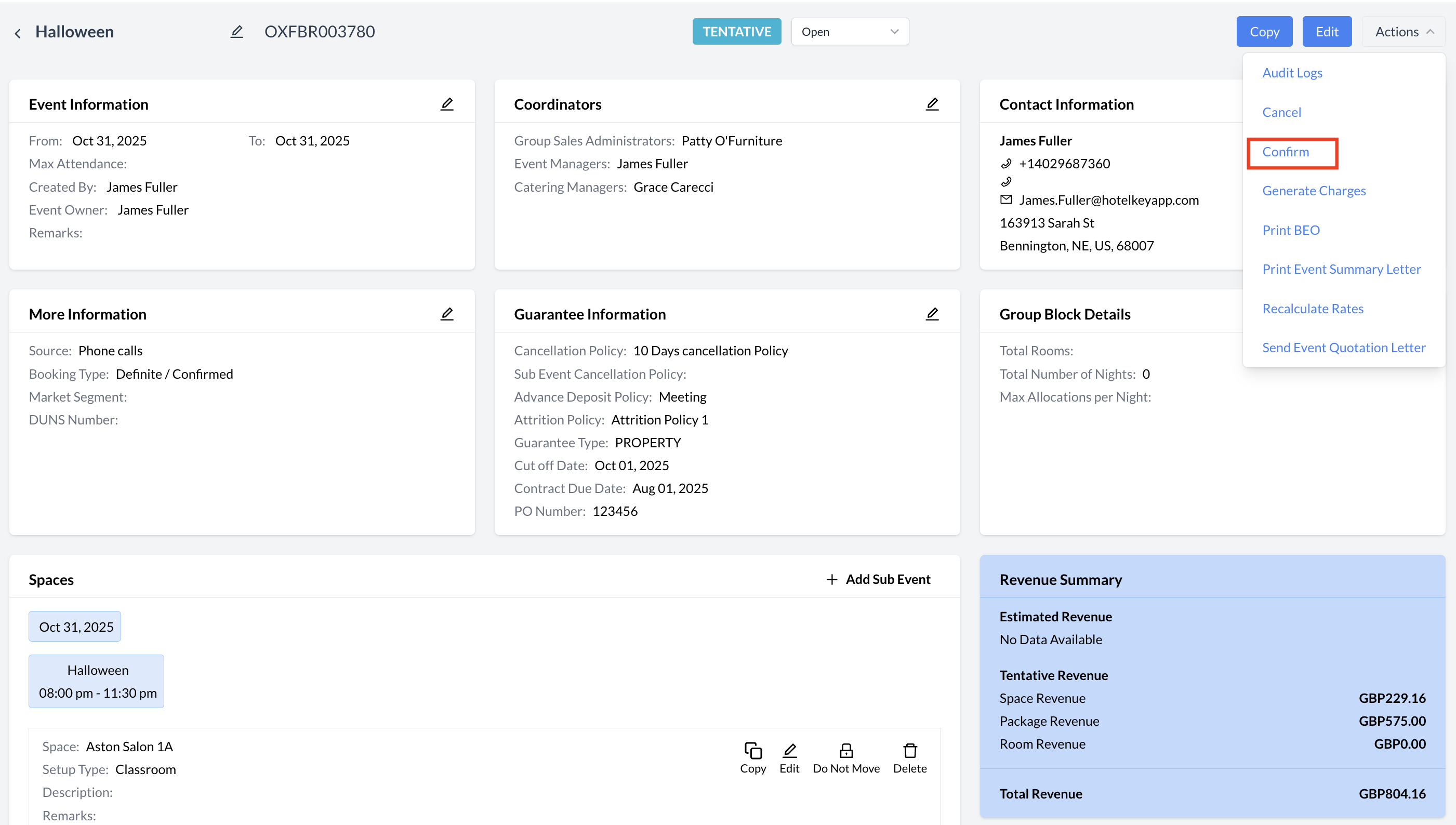Delete the Aston Salon 1A space
Screen dimensions: 1456x825
click(910, 757)
